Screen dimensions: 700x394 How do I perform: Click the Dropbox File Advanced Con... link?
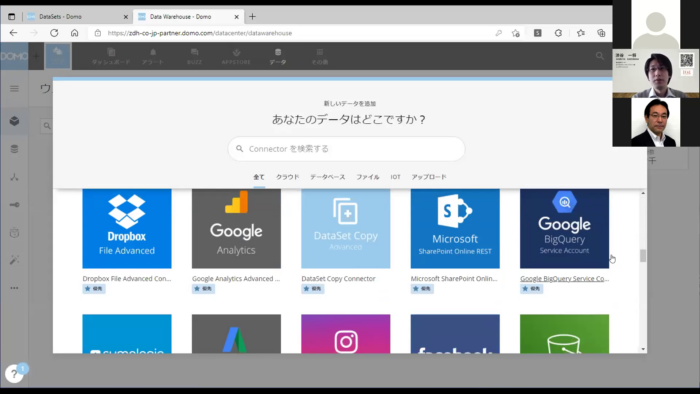127,278
